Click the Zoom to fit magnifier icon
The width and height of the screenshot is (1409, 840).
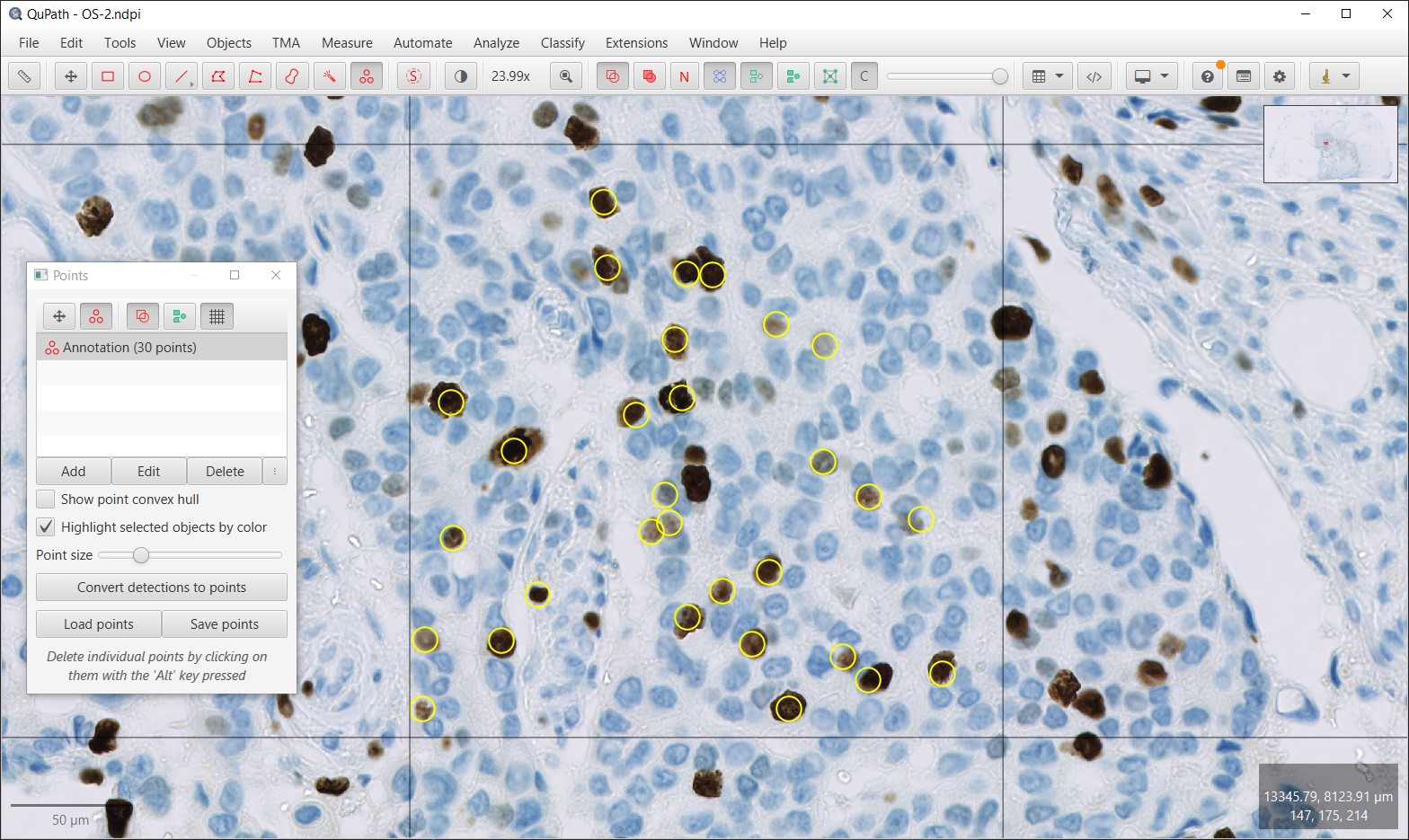tap(566, 76)
